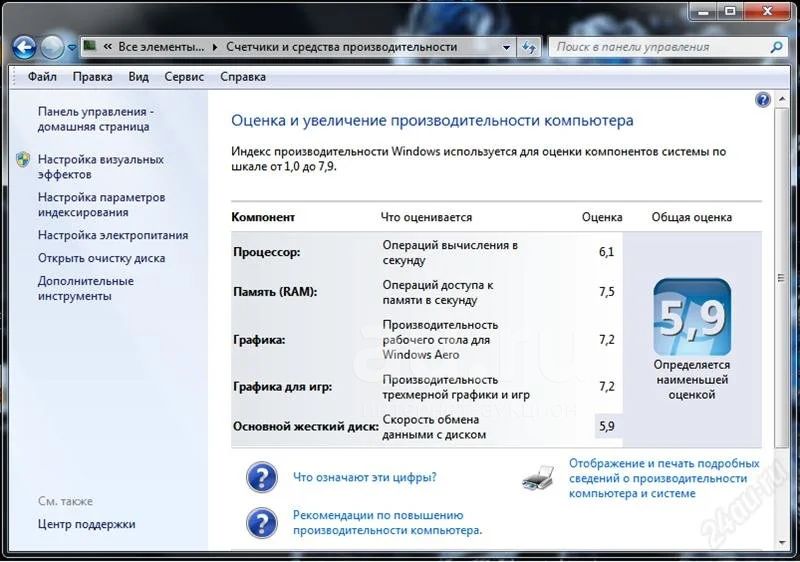Click 'Открыть очистку диска' link
Image resolution: width=800 pixels, height=562 pixels.
click(101, 258)
